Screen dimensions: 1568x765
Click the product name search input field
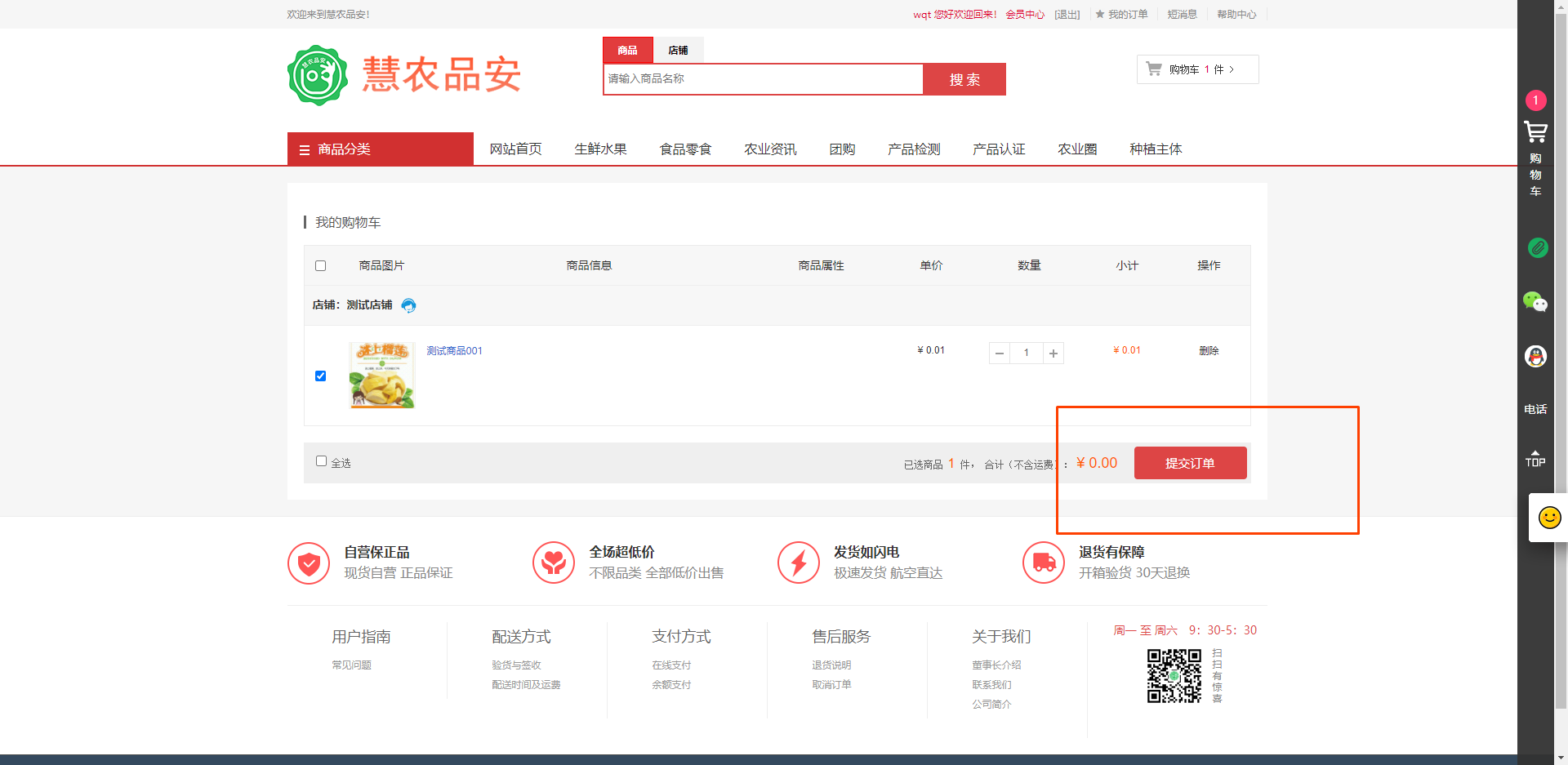pyautogui.click(x=763, y=79)
